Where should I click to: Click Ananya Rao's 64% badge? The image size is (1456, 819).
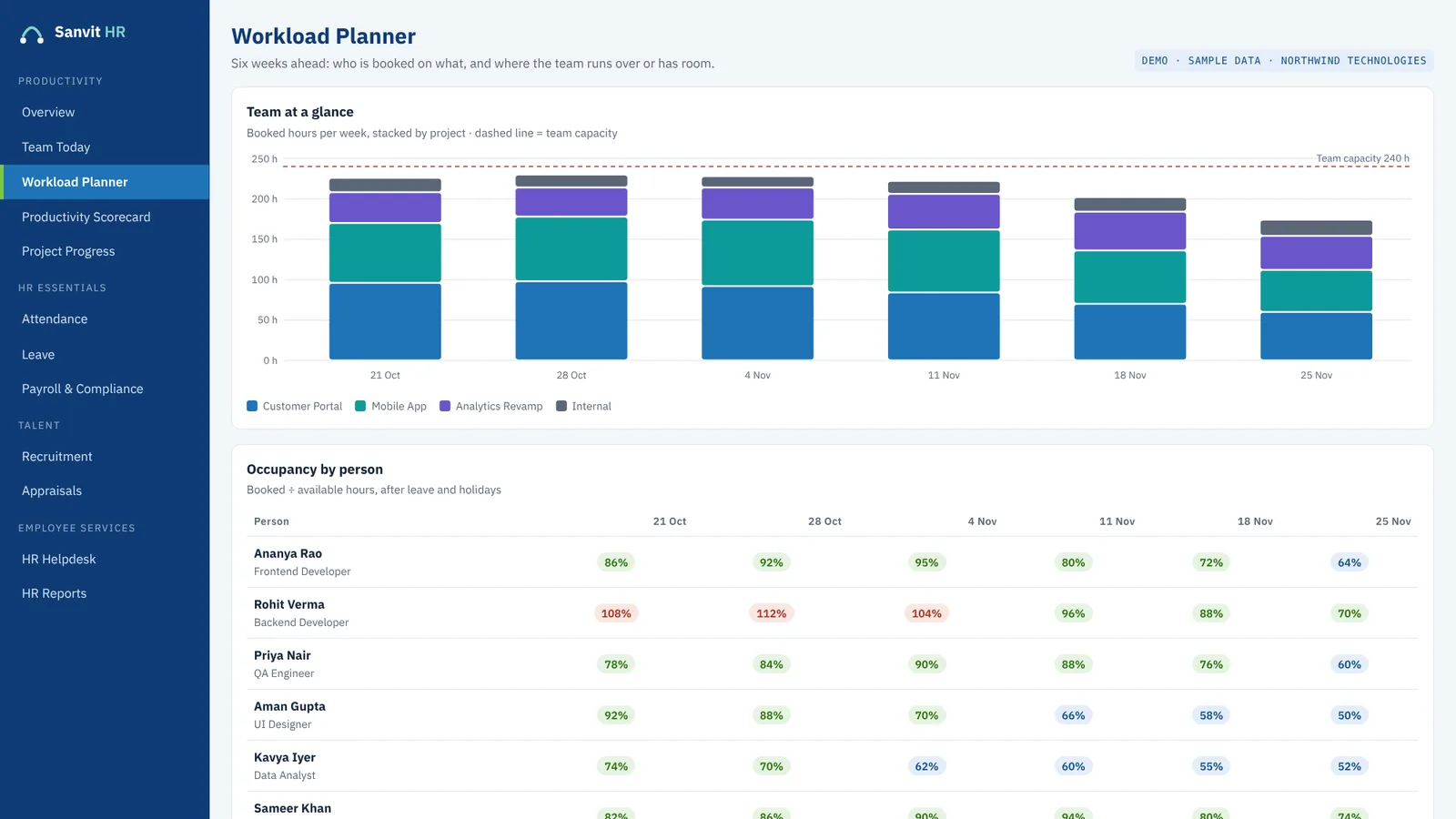pos(1350,562)
